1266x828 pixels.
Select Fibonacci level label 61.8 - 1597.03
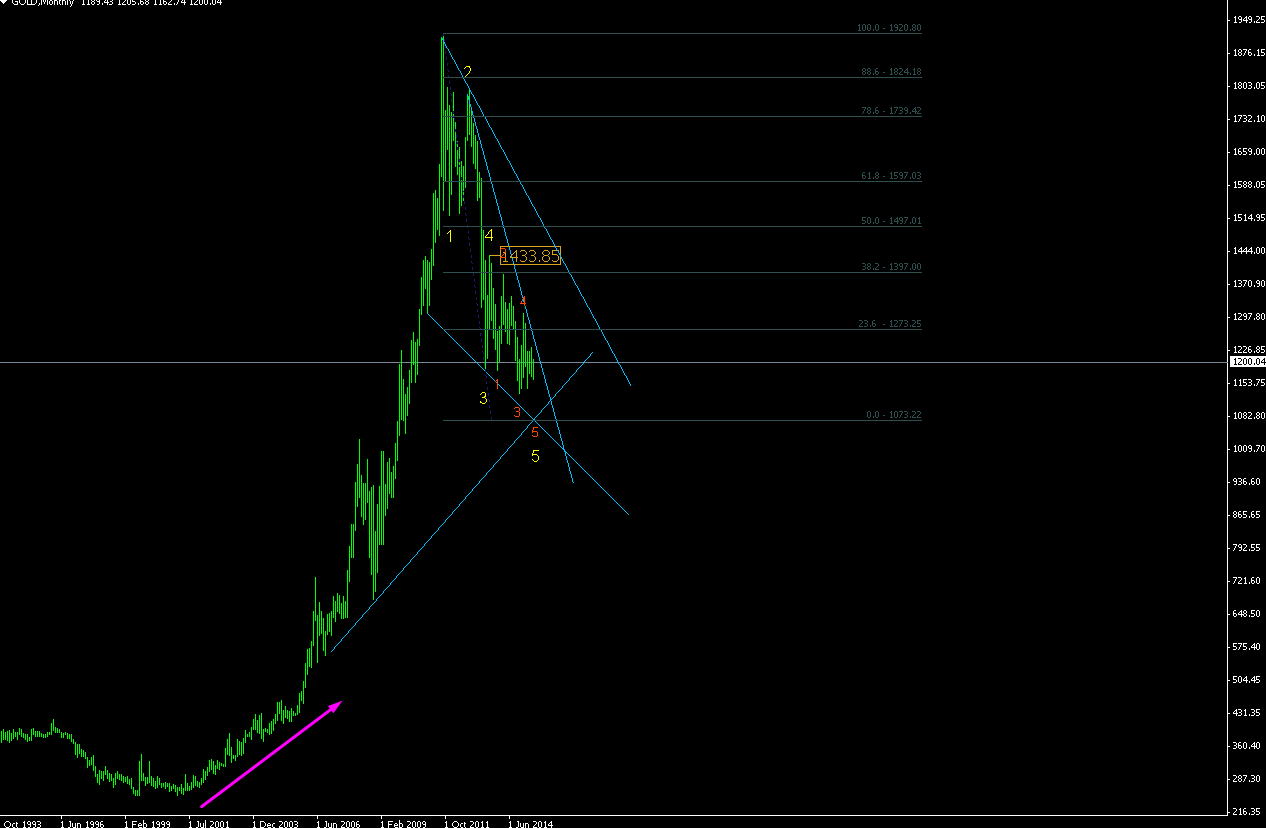[x=889, y=176]
